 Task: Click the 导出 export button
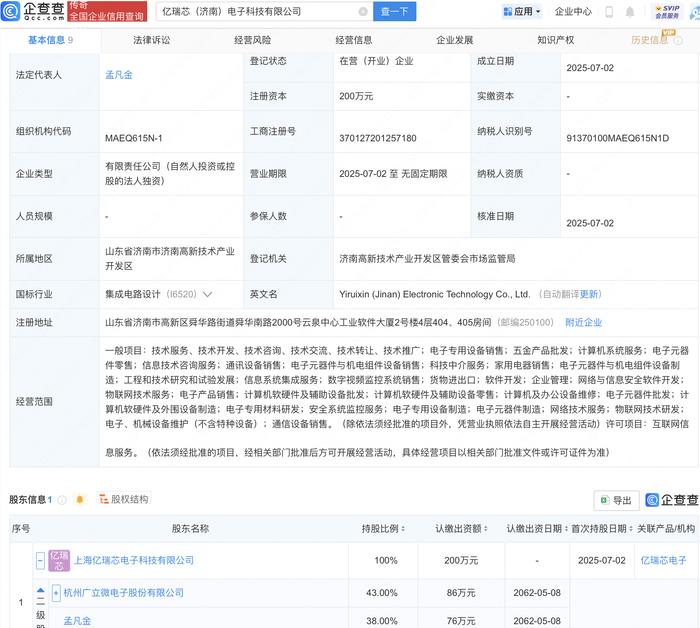616,500
